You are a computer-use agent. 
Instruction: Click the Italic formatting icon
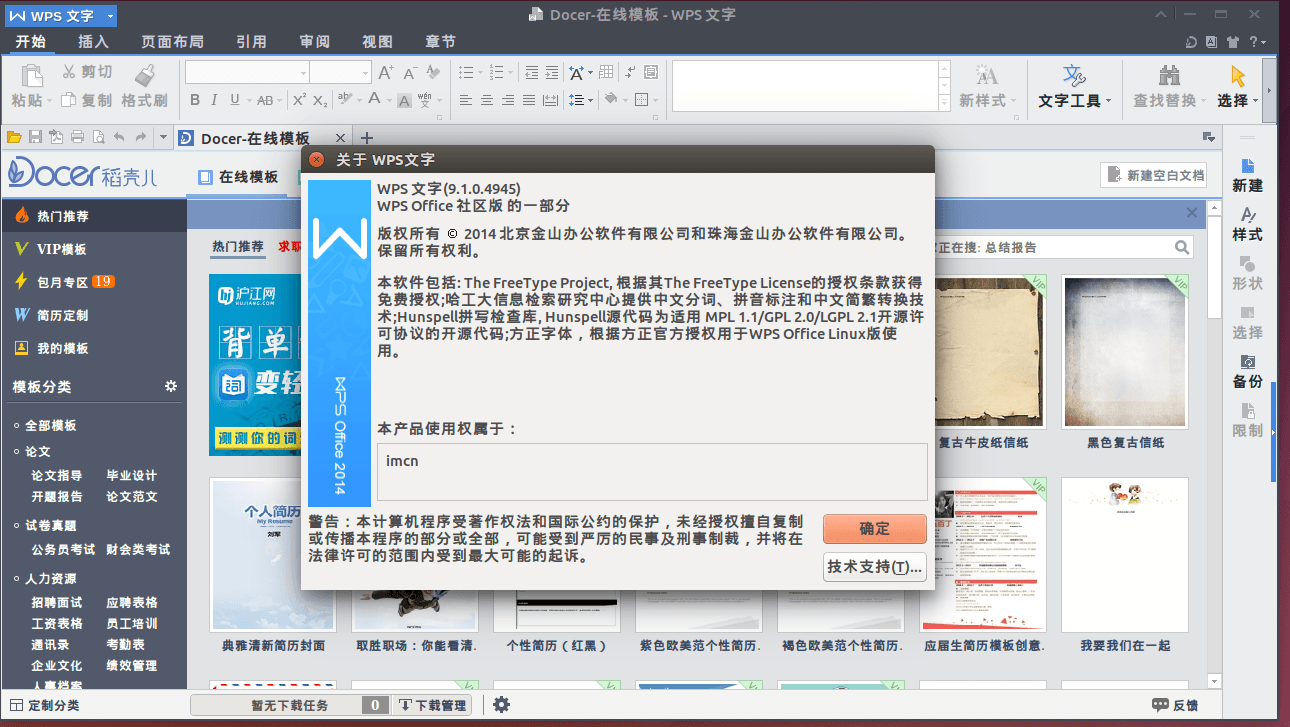coord(215,100)
